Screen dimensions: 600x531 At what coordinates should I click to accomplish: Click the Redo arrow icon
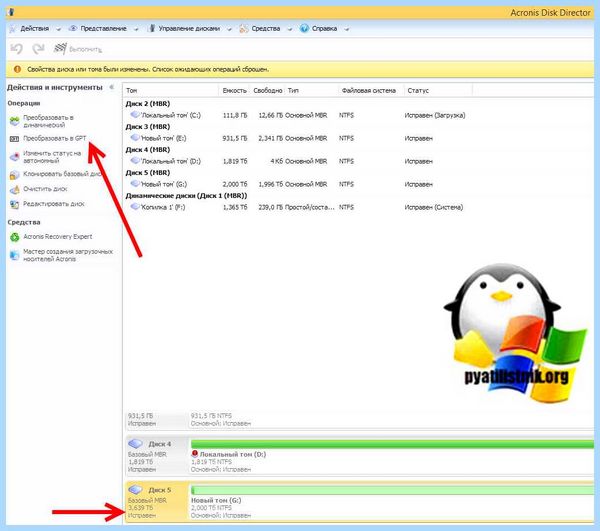38,49
